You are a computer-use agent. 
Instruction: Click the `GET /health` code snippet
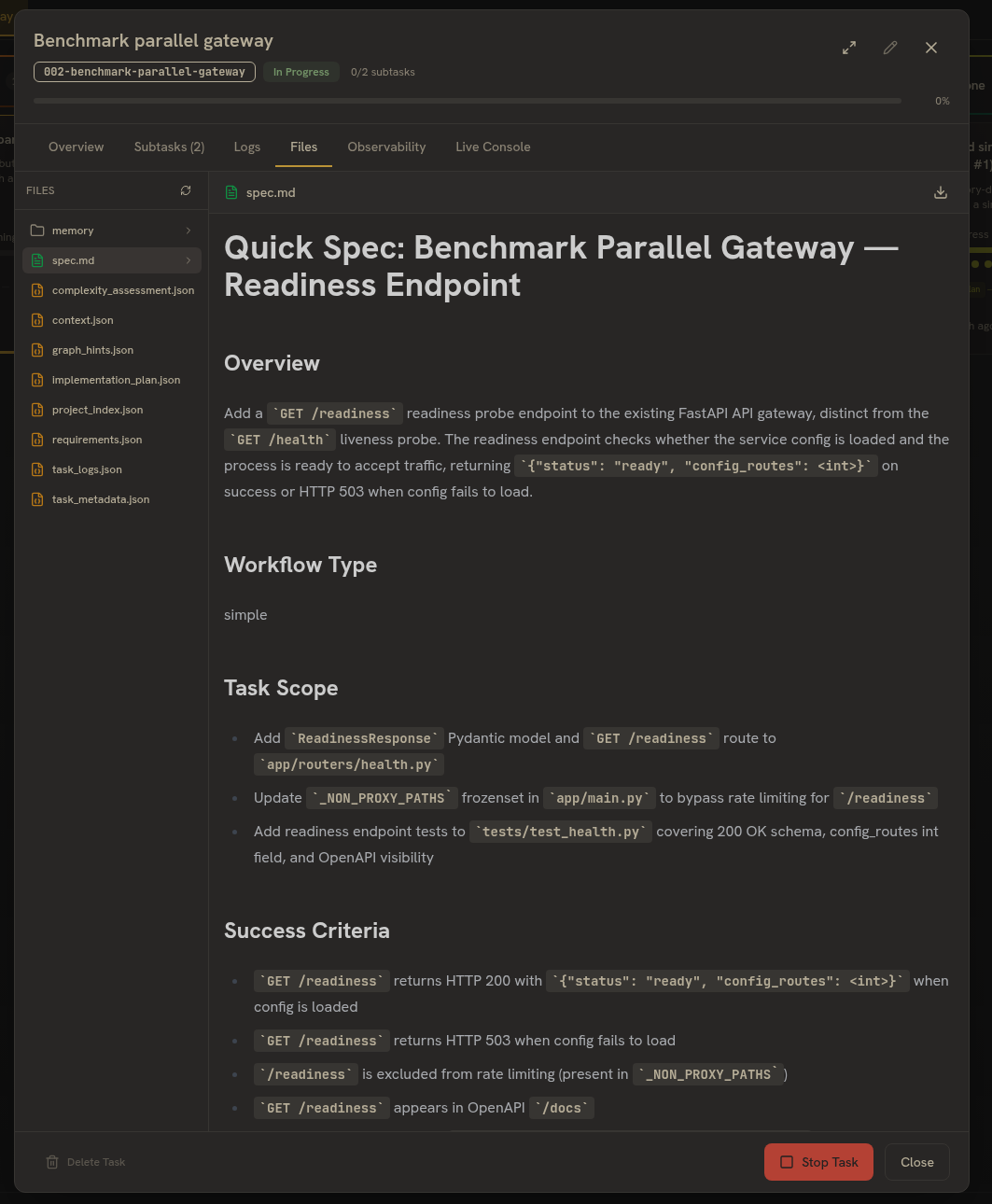tap(280, 440)
